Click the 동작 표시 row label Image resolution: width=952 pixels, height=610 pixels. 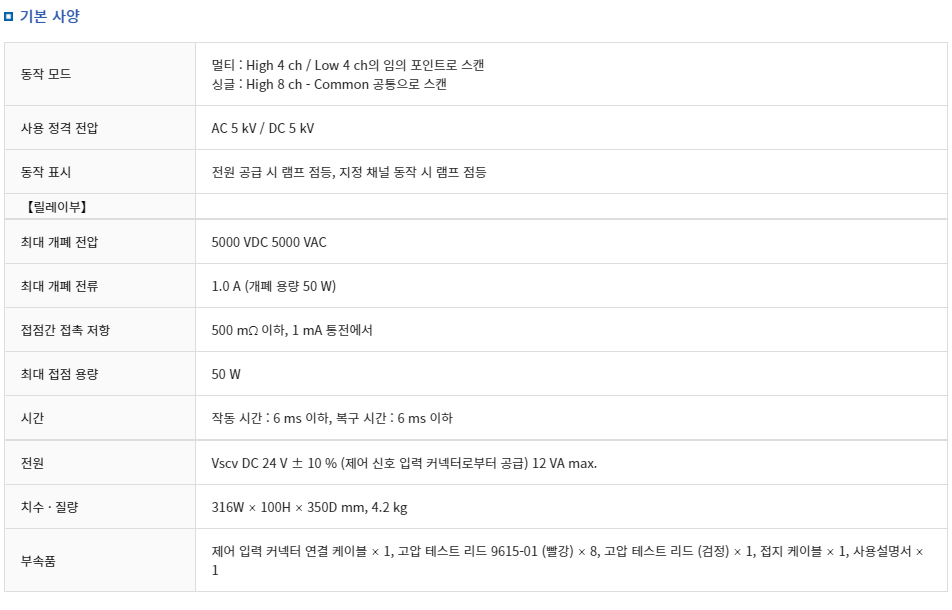click(46, 172)
